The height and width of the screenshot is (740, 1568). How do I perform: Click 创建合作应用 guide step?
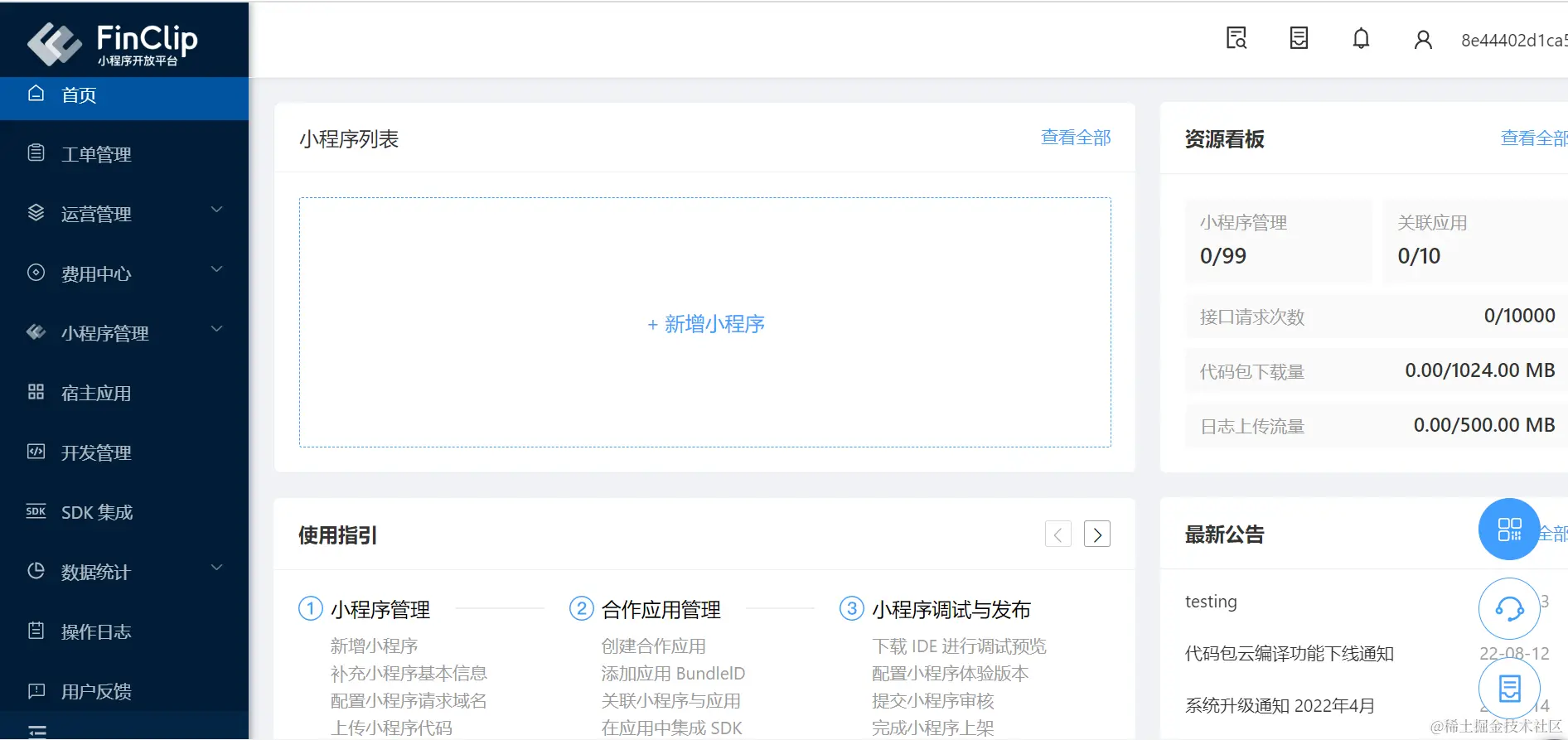(x=654, y=646)
